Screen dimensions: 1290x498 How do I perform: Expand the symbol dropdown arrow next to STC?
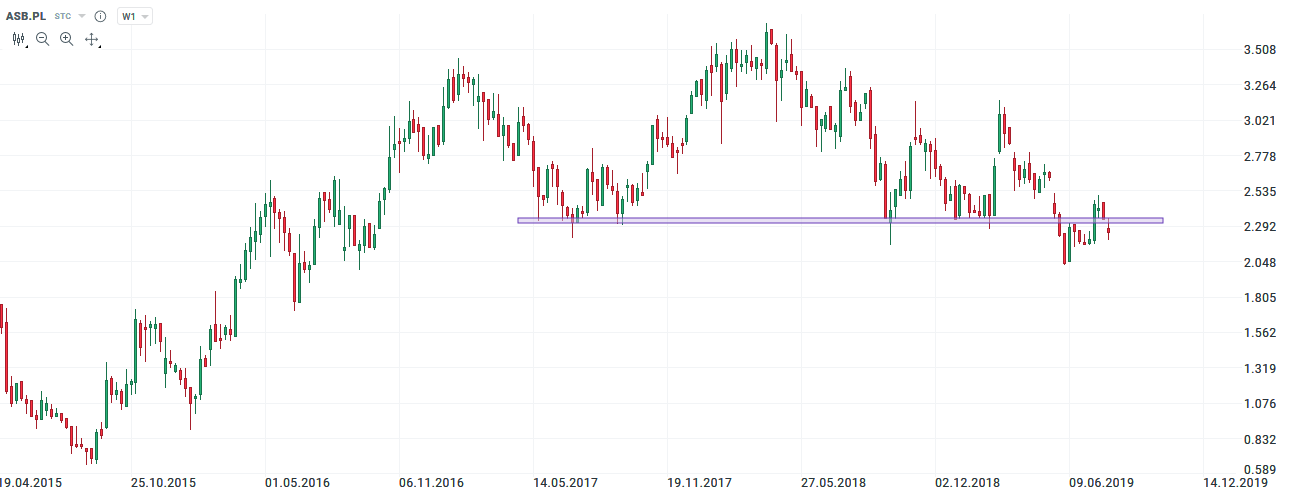pos(82,17)
